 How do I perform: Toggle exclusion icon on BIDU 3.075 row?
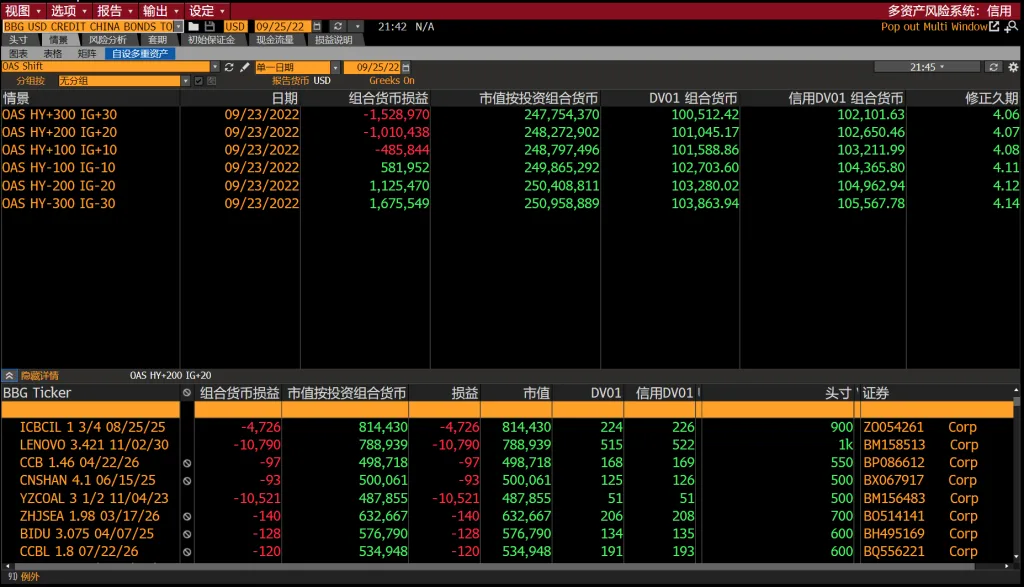pos(187,534)
